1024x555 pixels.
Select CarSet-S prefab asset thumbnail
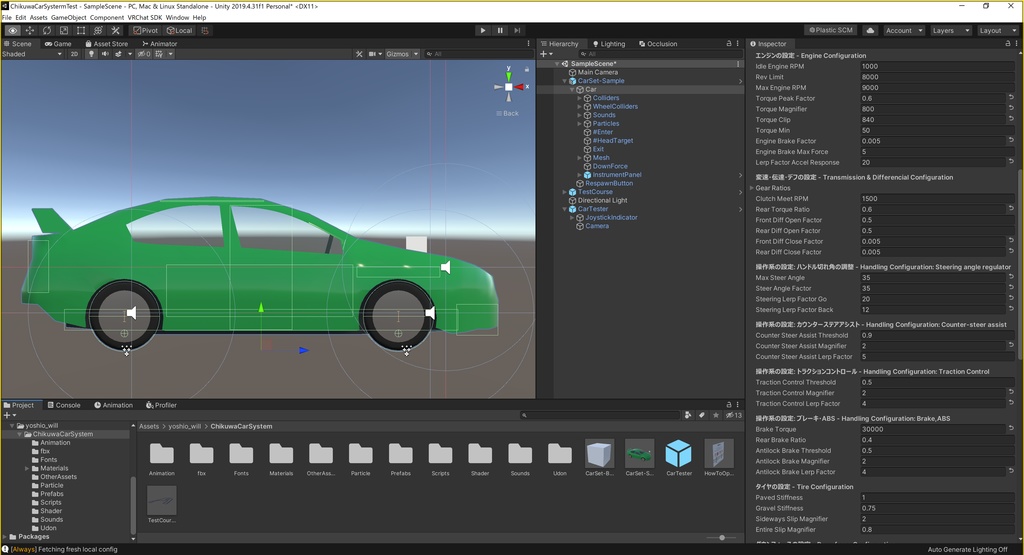click(639, 453)
